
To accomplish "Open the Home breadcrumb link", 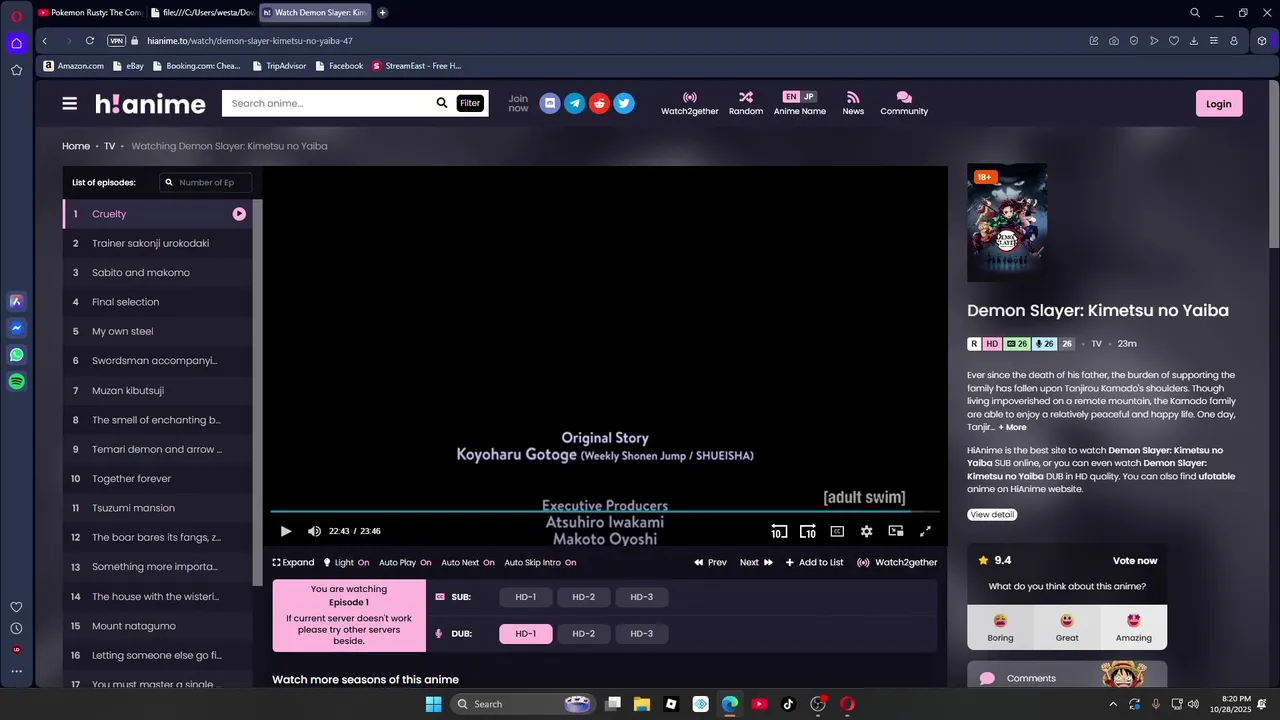I will (76, 146).
